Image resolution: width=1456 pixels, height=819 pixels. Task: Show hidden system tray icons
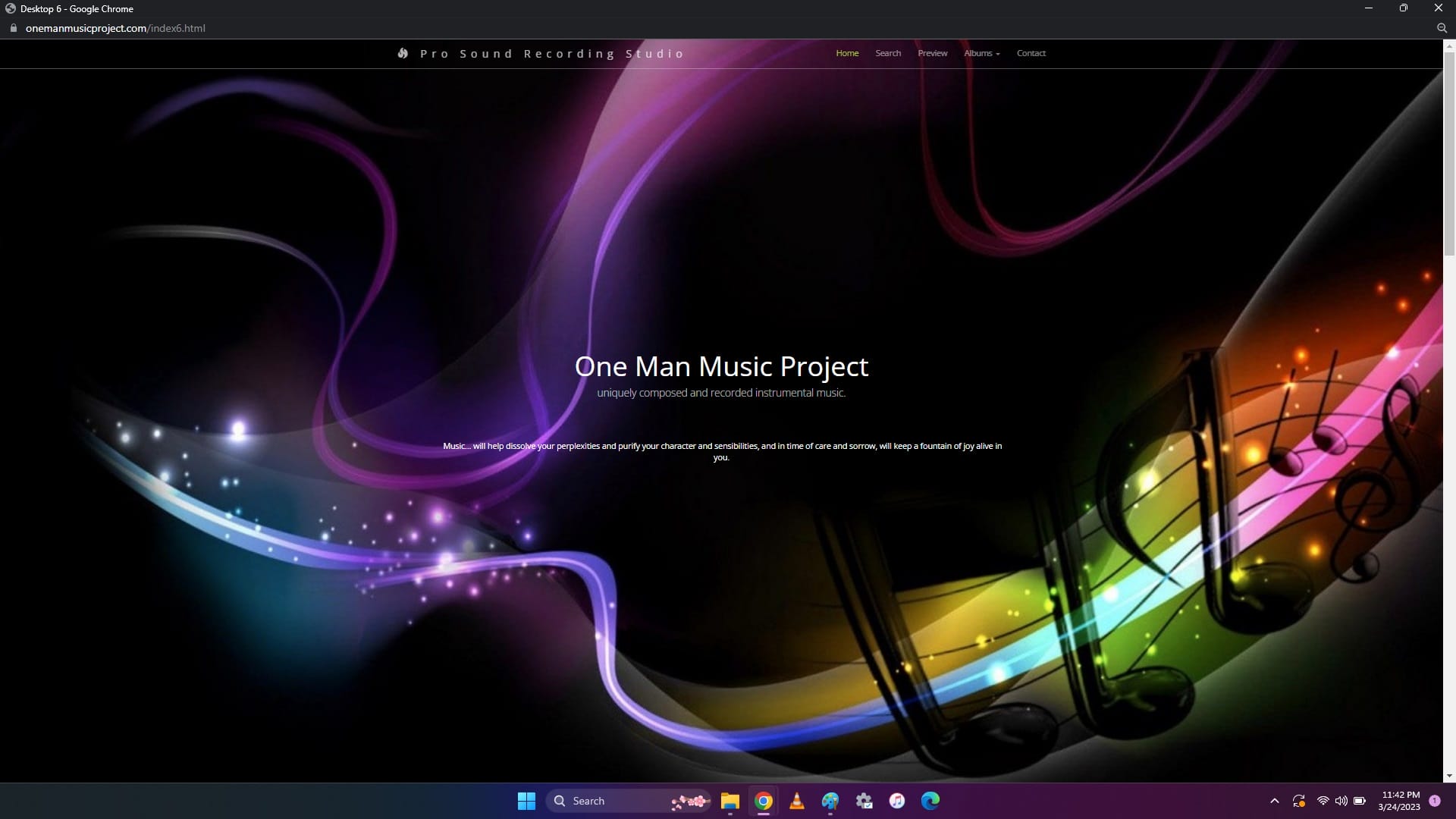pyautogui.click(x=1274, y=801)
